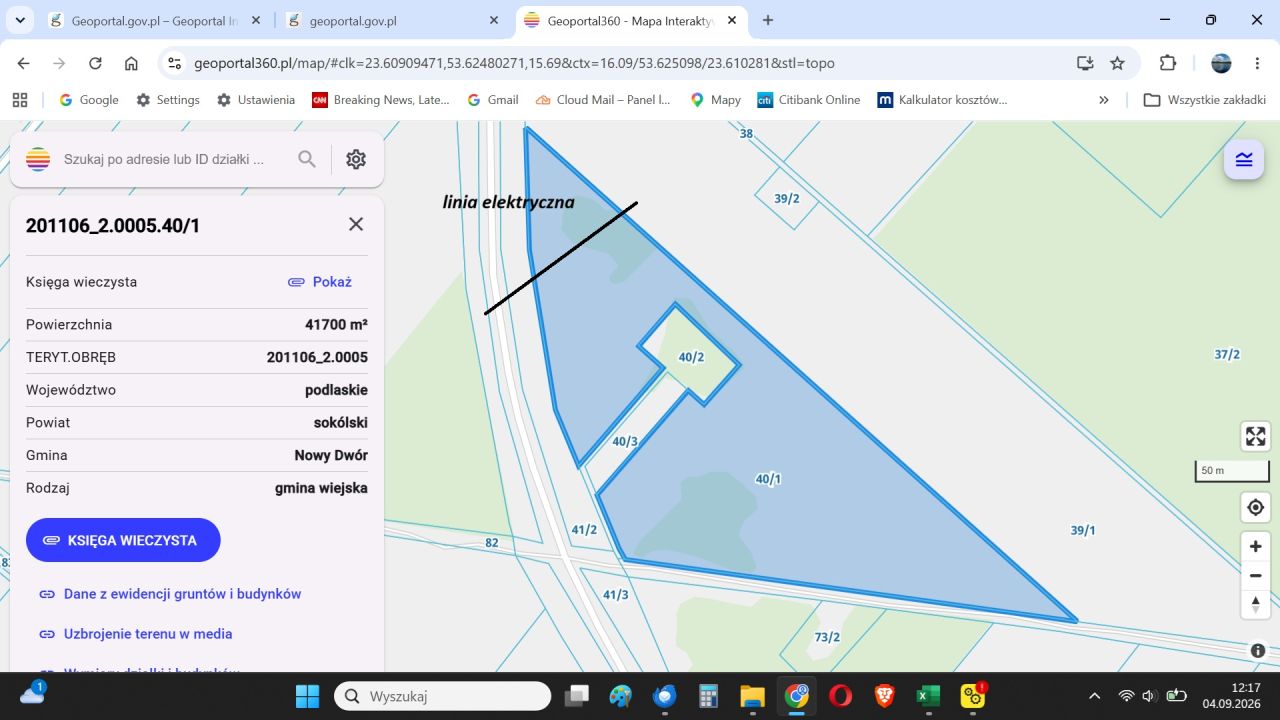Open Cloud Mail – Panel bookmark

pyautogui.click(x=603, y=100)
